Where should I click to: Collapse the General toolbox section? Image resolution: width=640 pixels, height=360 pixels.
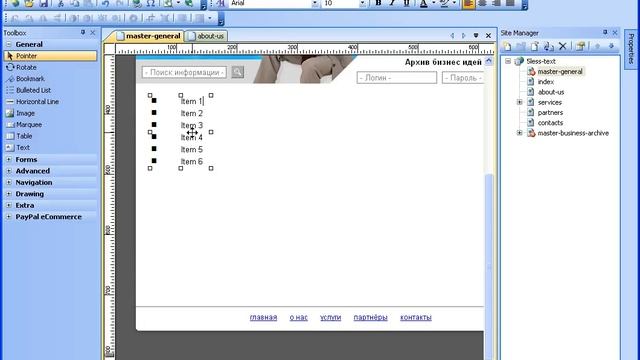pyautogui.click(x=9, y=44)
